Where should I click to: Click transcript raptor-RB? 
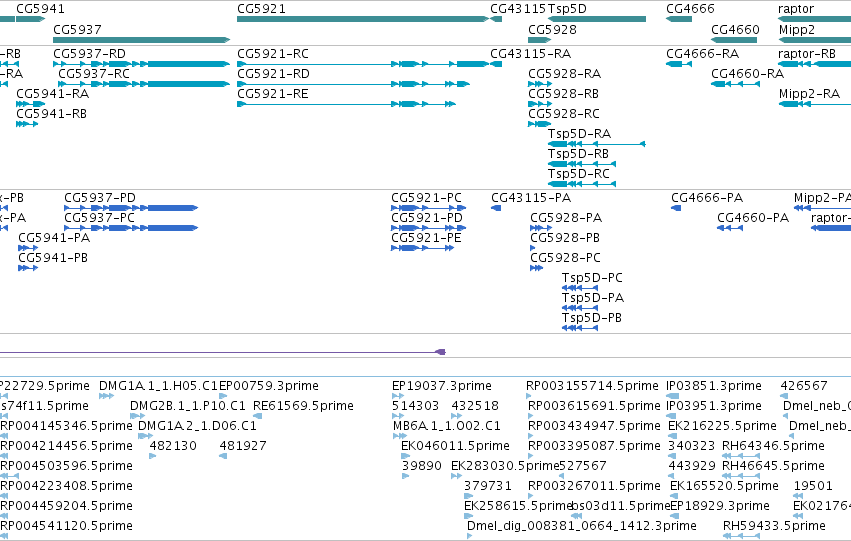pyautogui.click(x=814, y=64)
